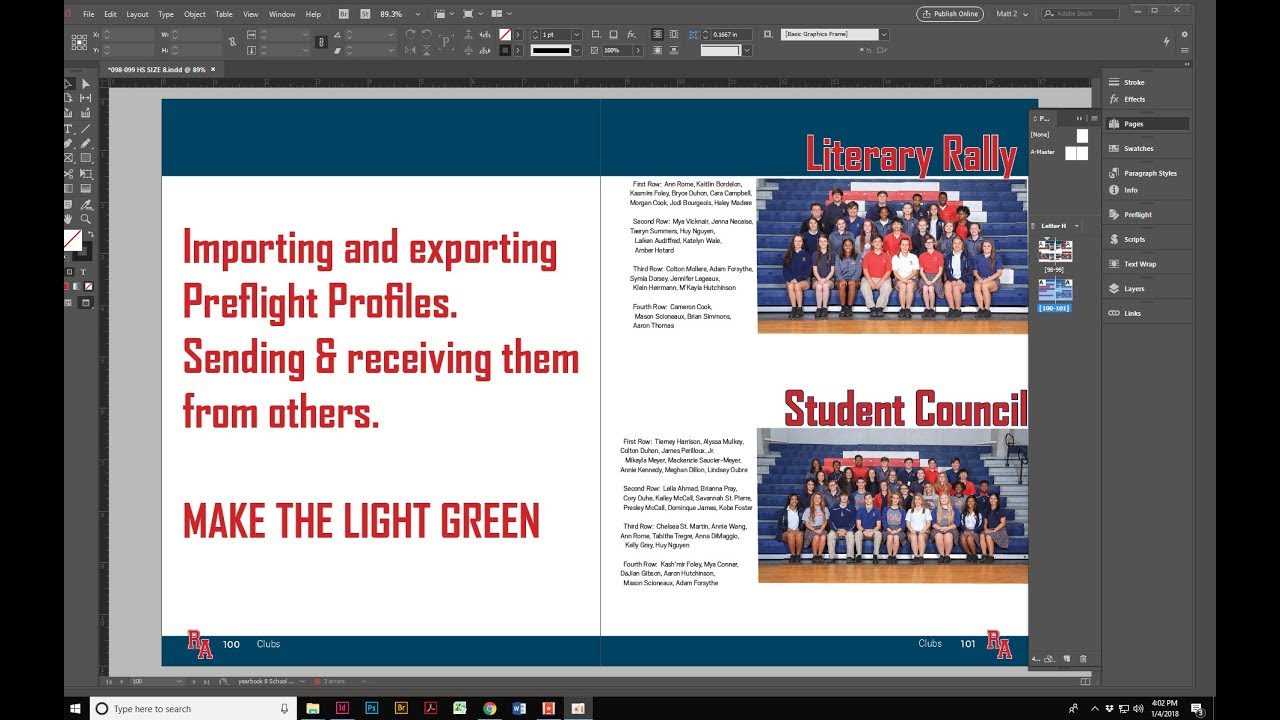Click the Publish Online button
Image resolution: width=1280 pixels, height=720 pixels.
coord(949,14)
